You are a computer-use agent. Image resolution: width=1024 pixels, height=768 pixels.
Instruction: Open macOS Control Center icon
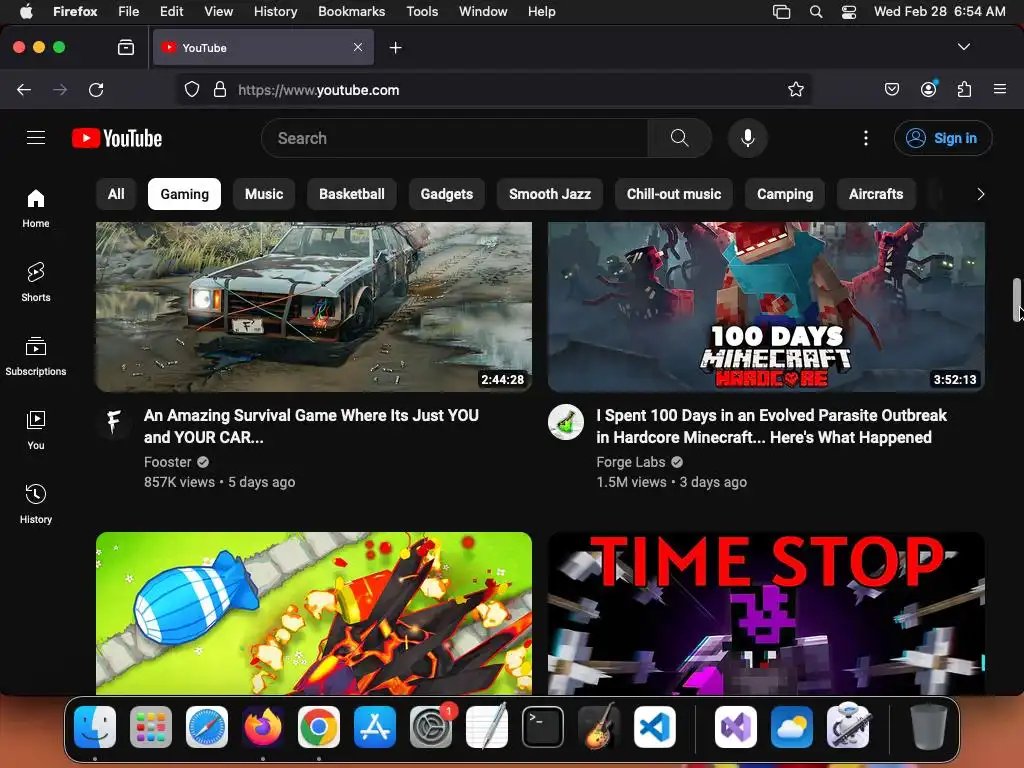point(848,11)
